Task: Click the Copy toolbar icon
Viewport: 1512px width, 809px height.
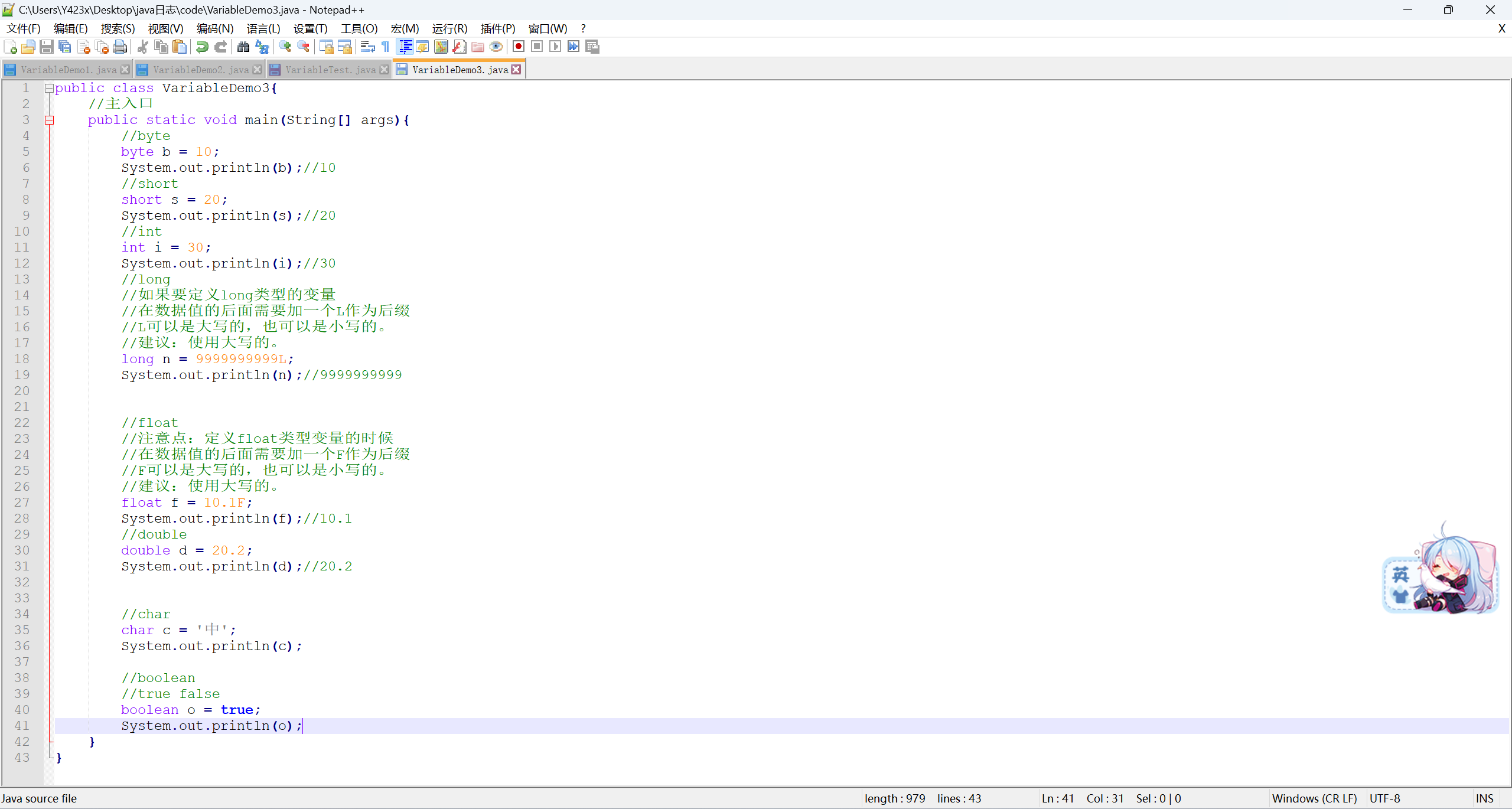Action: click(161, 47)
